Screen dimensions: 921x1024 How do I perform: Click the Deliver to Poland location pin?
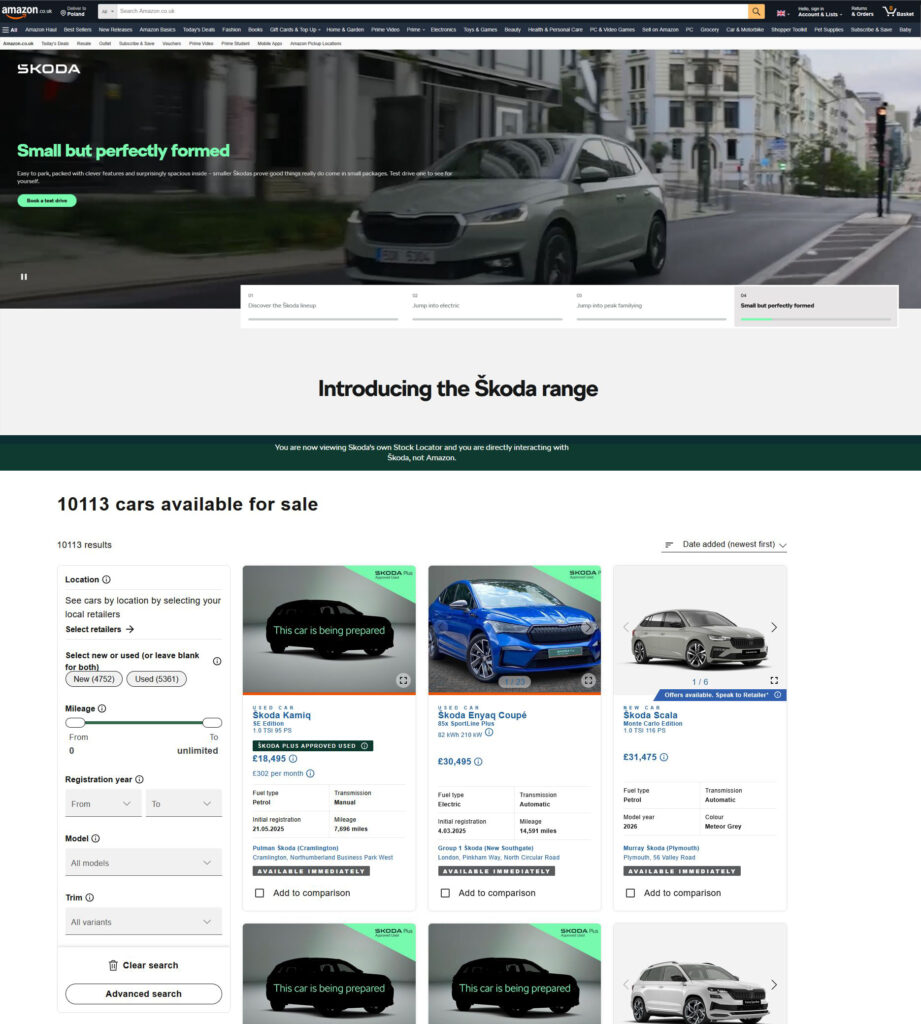(63, 13)
